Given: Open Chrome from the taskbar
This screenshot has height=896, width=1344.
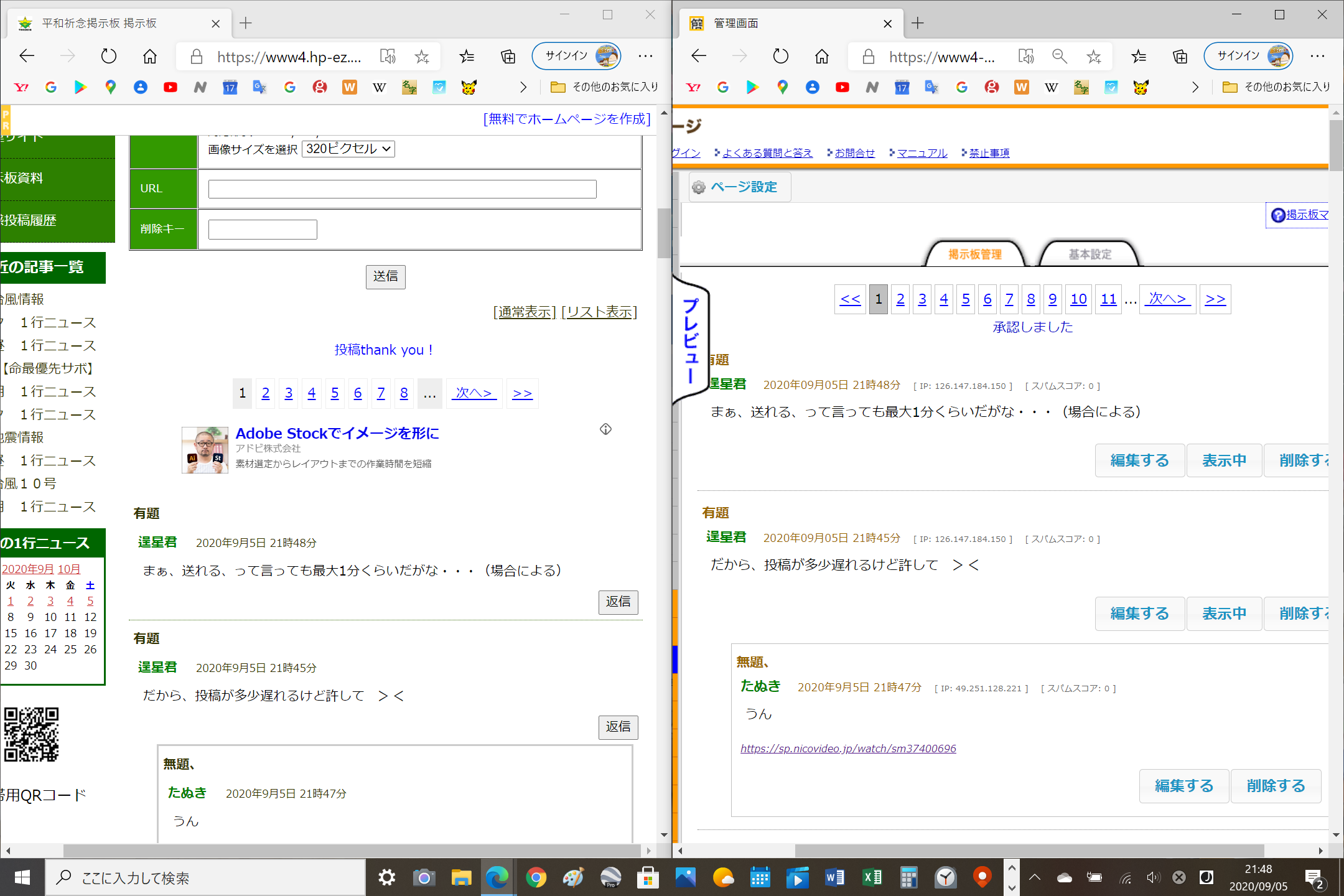Looking at the screenshot, I should [x=536, y=878].
